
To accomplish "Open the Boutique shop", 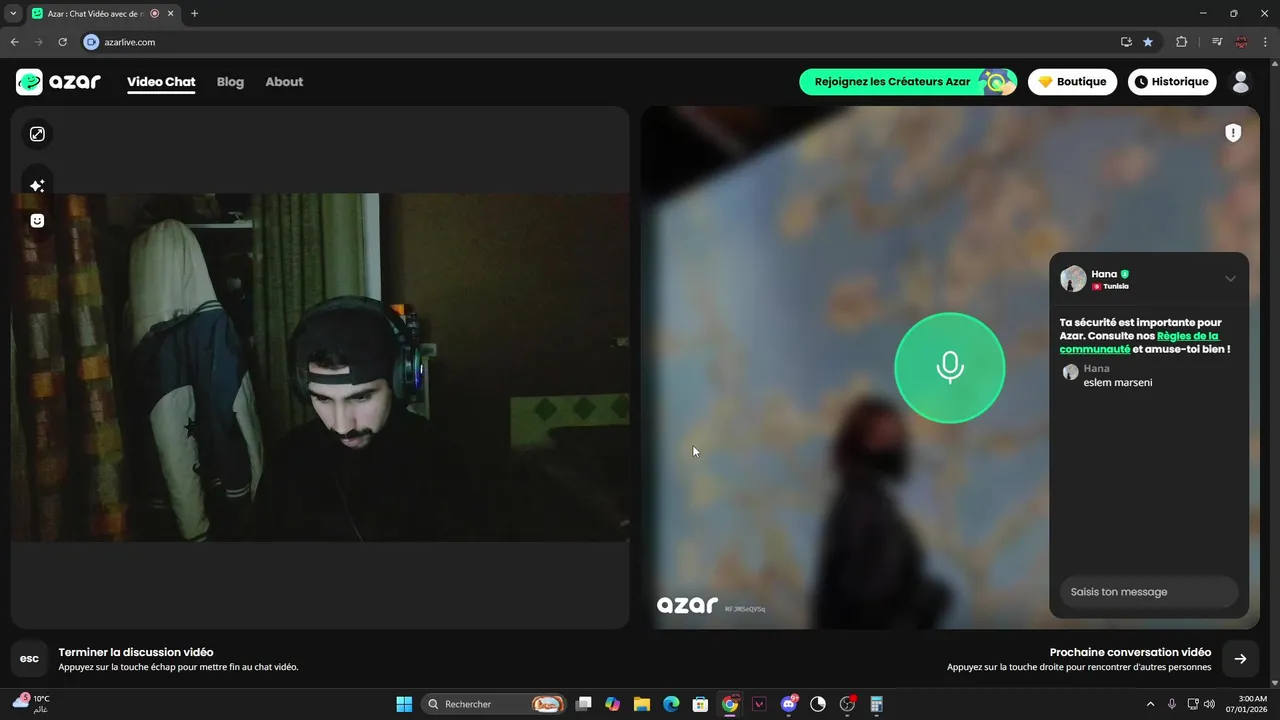I will (1072, 82).
